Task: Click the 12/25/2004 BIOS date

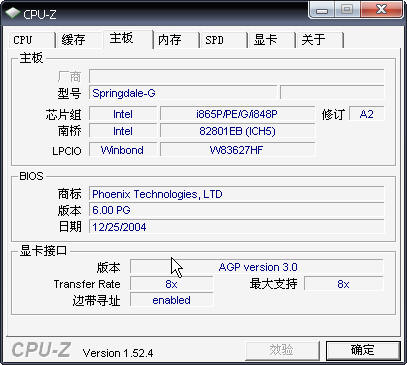Action: tap(237, 227)
